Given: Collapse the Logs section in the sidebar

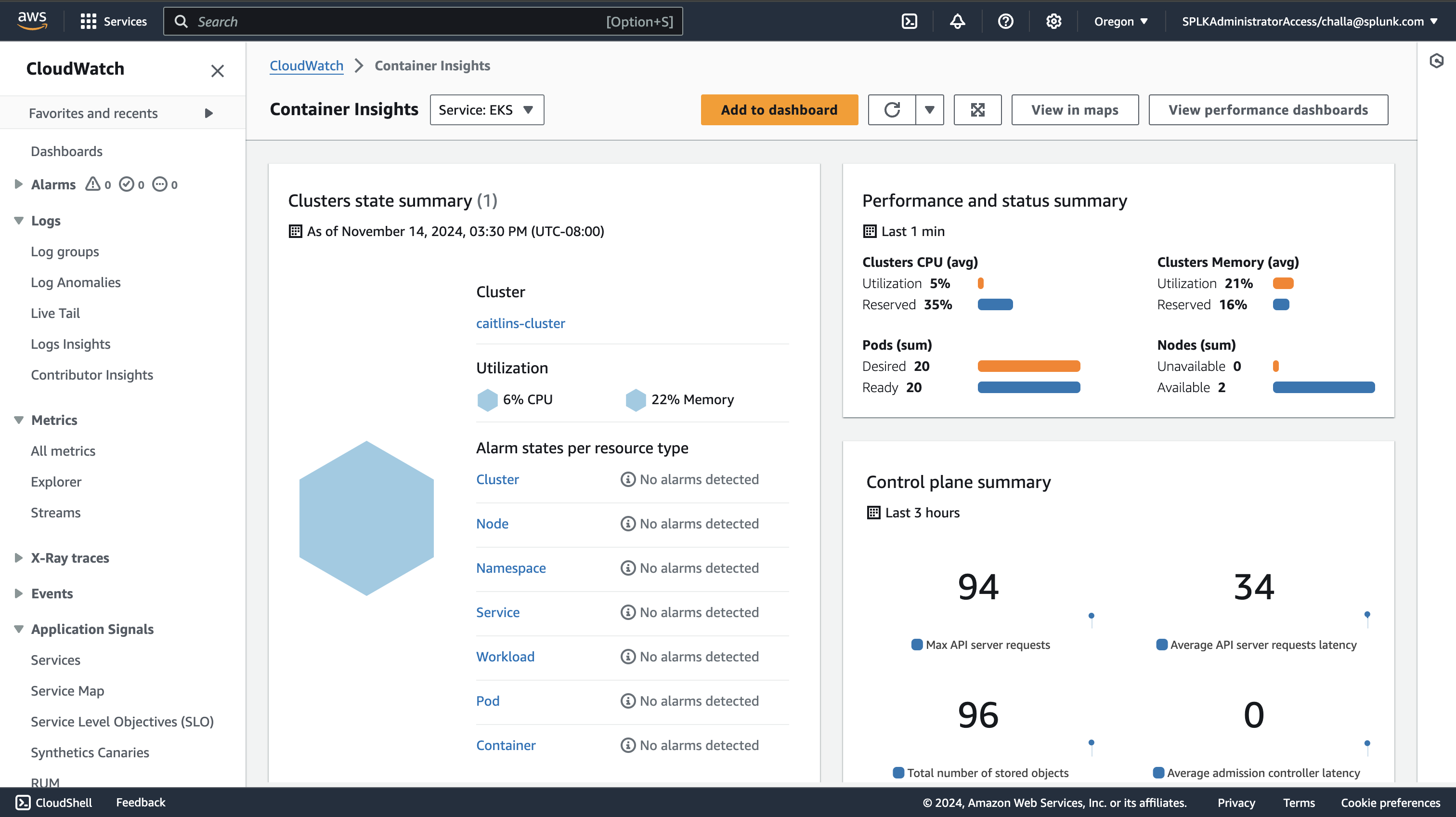Looking at the screenshot, I should pyautogui.click(x=19, y=221).
